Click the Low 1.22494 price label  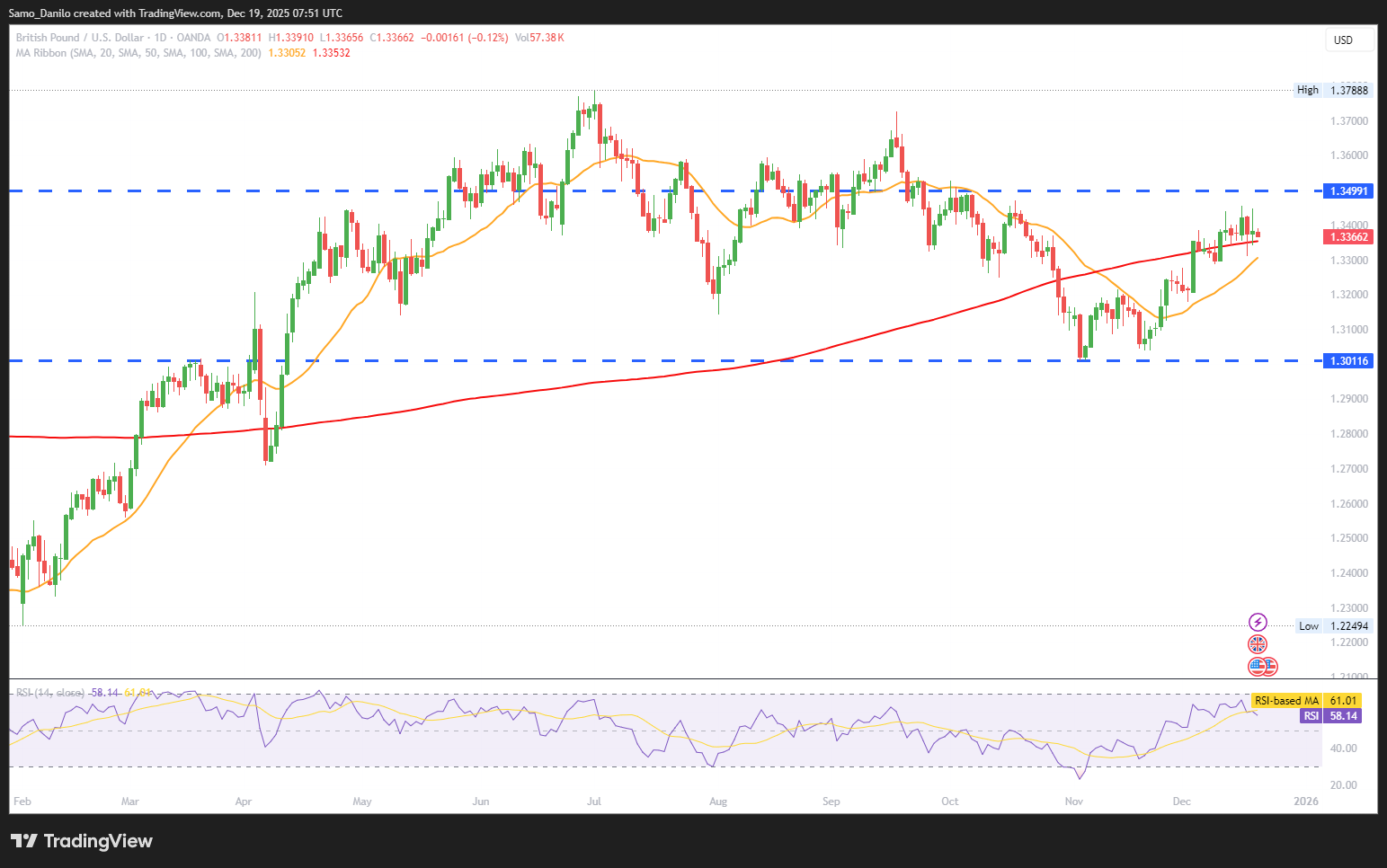tap(1335, 626)
